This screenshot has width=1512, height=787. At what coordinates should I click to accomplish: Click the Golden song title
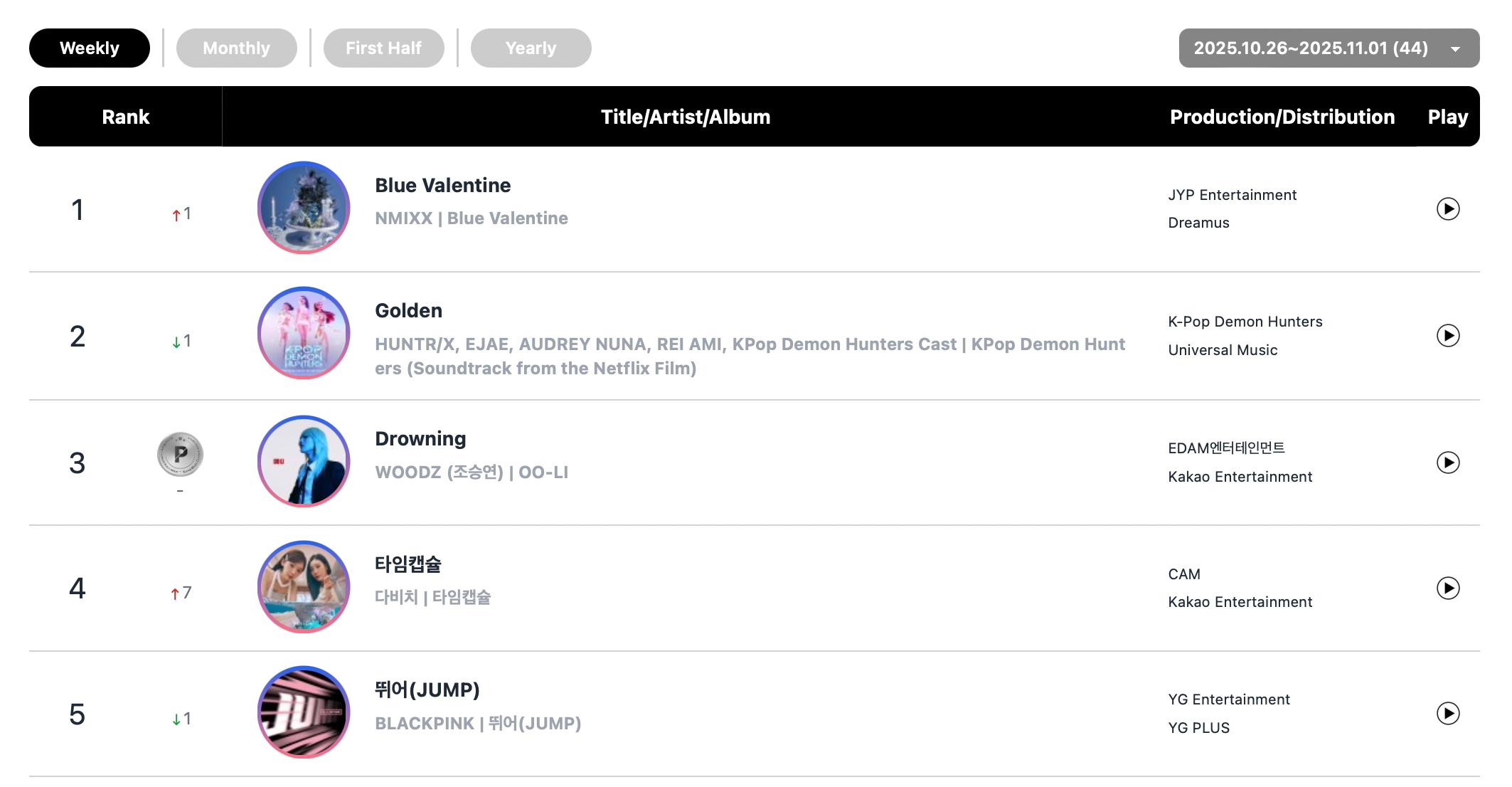408,311
